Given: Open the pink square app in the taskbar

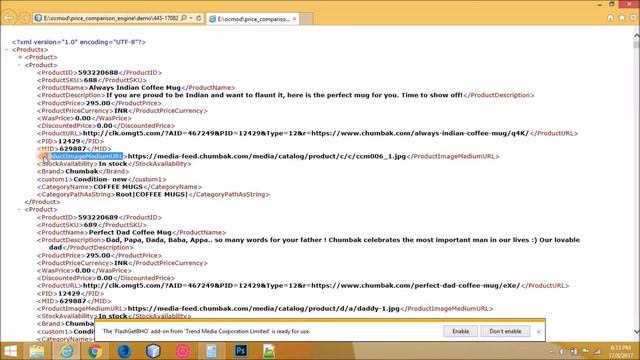Looking at the screenshot, I should [182, 351].
